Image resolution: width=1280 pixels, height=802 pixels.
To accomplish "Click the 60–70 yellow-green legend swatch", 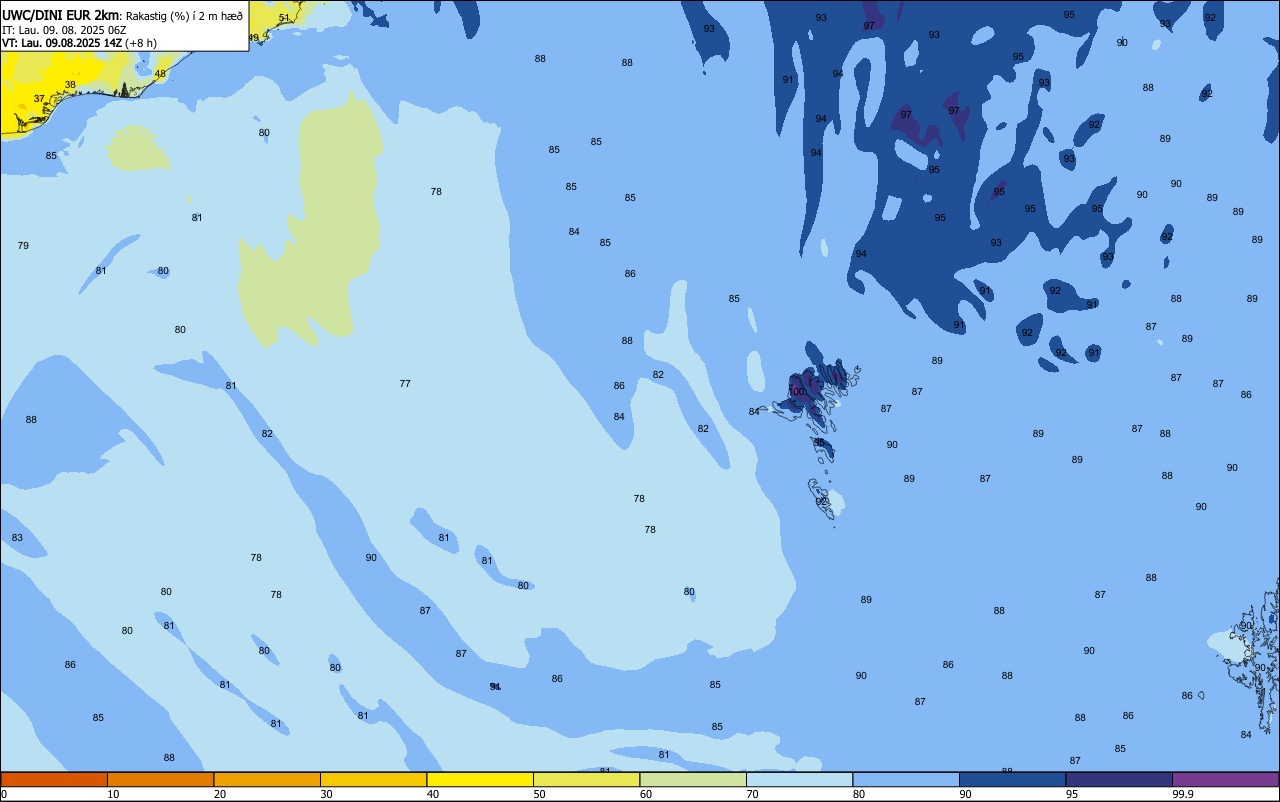I will [x=693, y=779].
